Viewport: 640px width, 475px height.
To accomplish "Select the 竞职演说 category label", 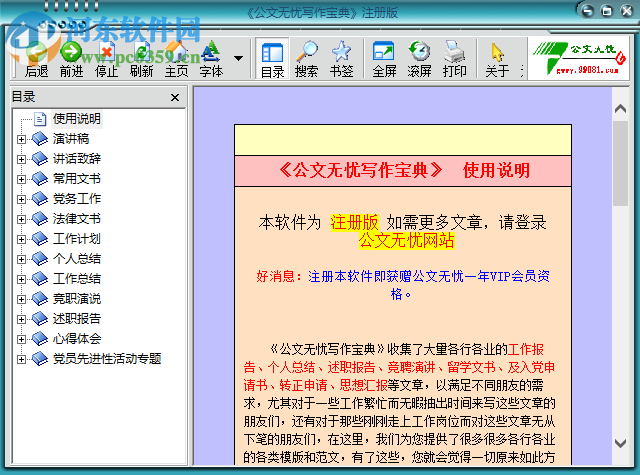I will [77, 299].
